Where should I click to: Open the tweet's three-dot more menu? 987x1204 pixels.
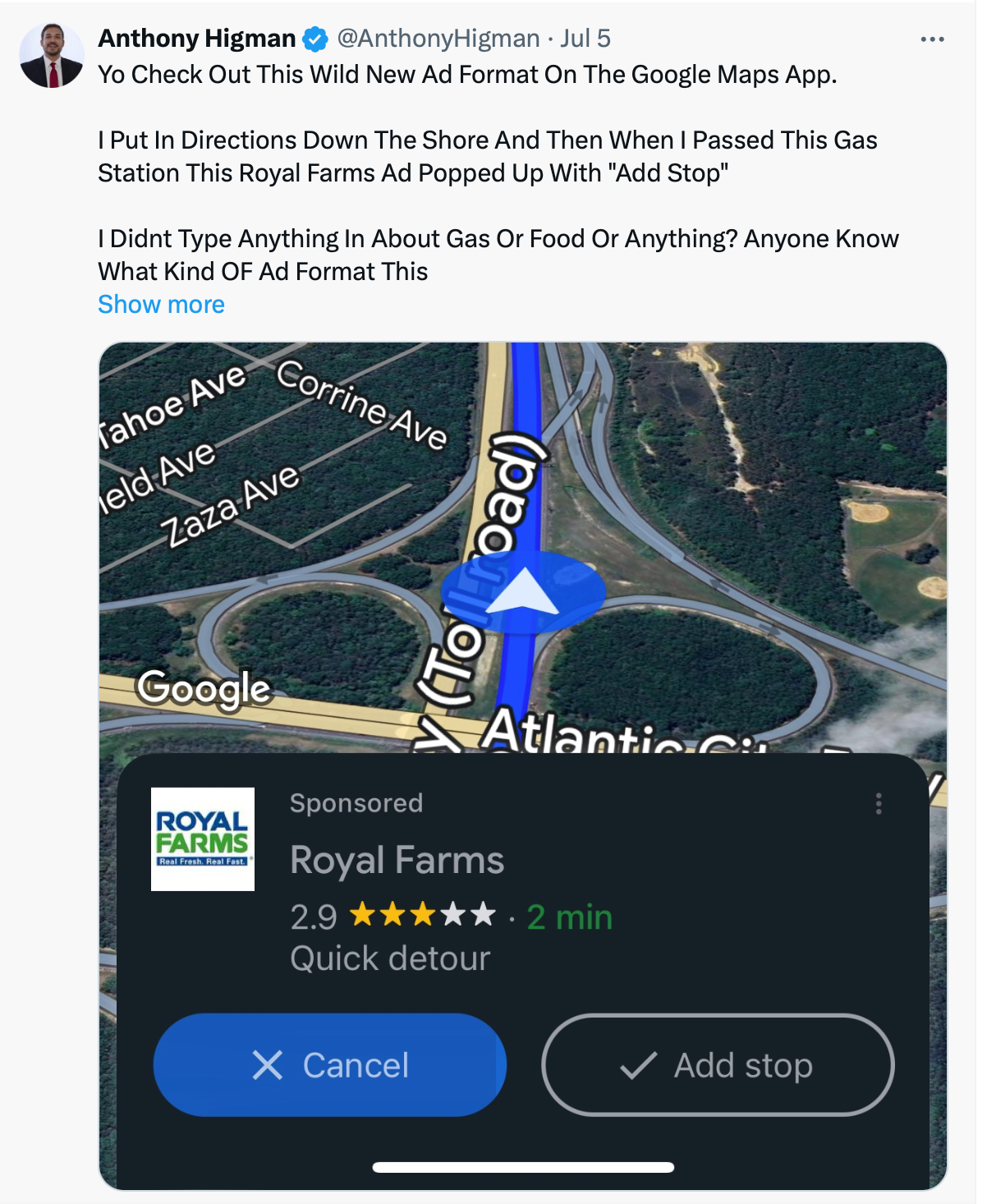pyautogui.click(x=932, y=39)
